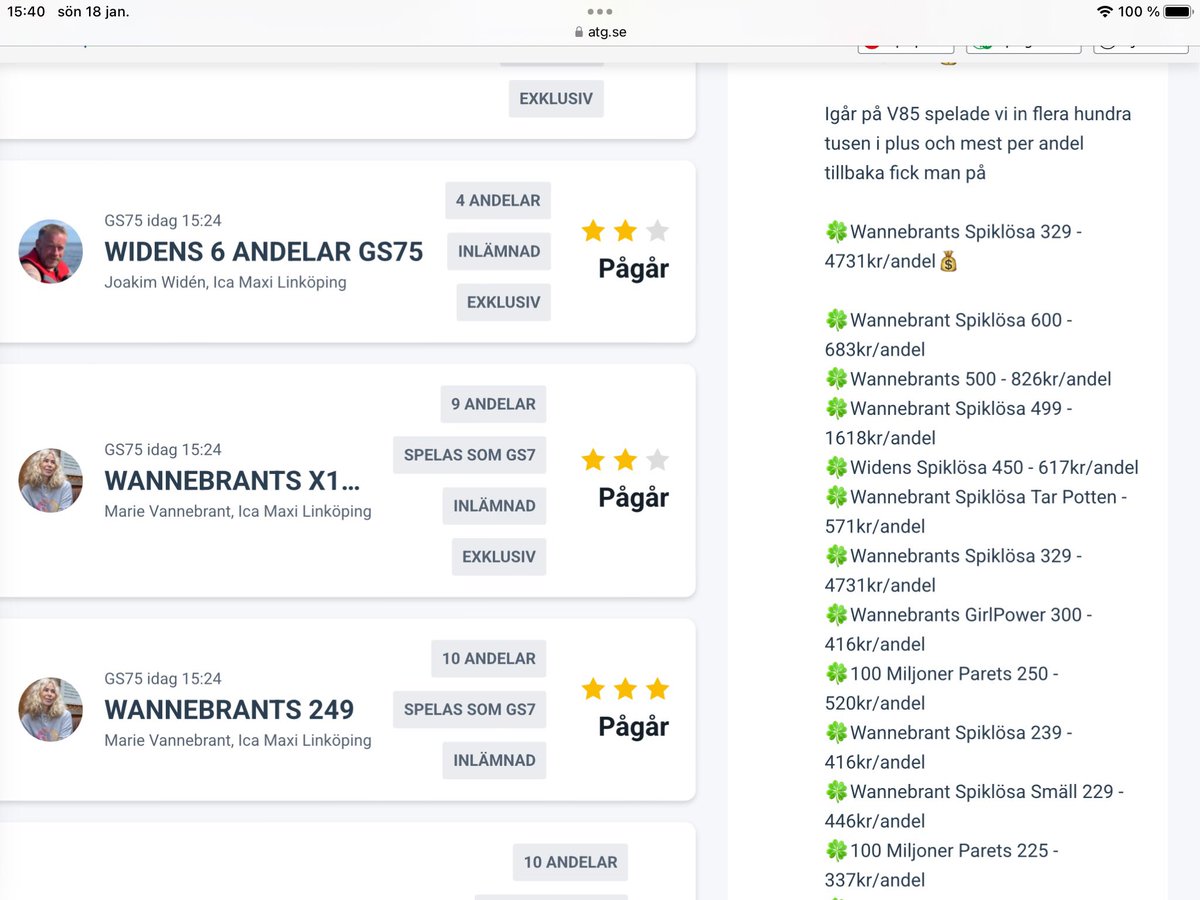Click Pågår status on Widens card
Image resolution: width=1200 pixels, height=900 pixels.
point(633,269)
